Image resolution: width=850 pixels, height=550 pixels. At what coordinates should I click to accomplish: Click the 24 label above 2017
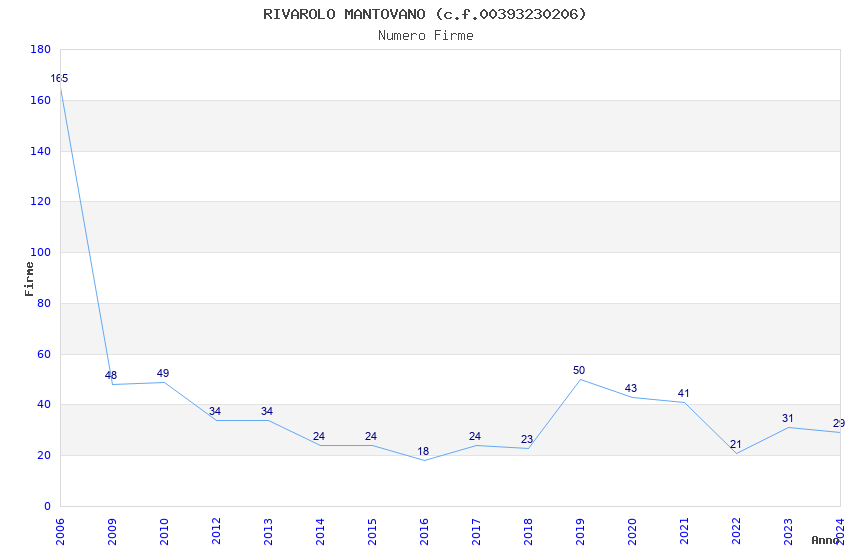click(475, 436)
